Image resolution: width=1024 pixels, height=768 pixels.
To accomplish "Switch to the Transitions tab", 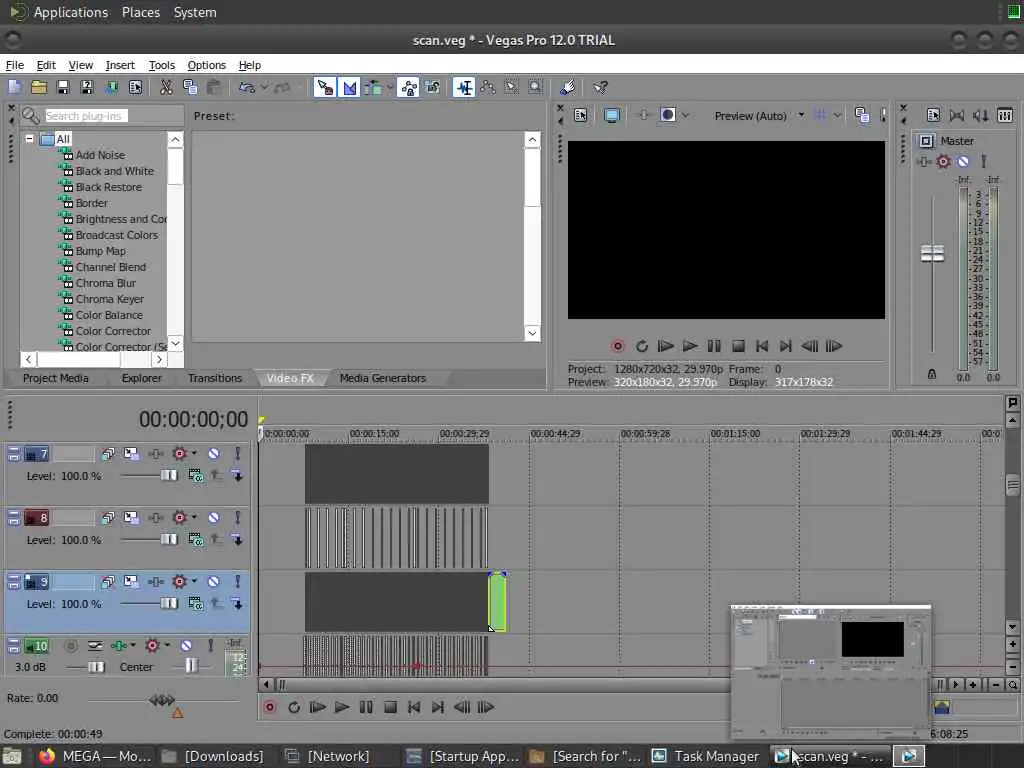I will 215,378.
